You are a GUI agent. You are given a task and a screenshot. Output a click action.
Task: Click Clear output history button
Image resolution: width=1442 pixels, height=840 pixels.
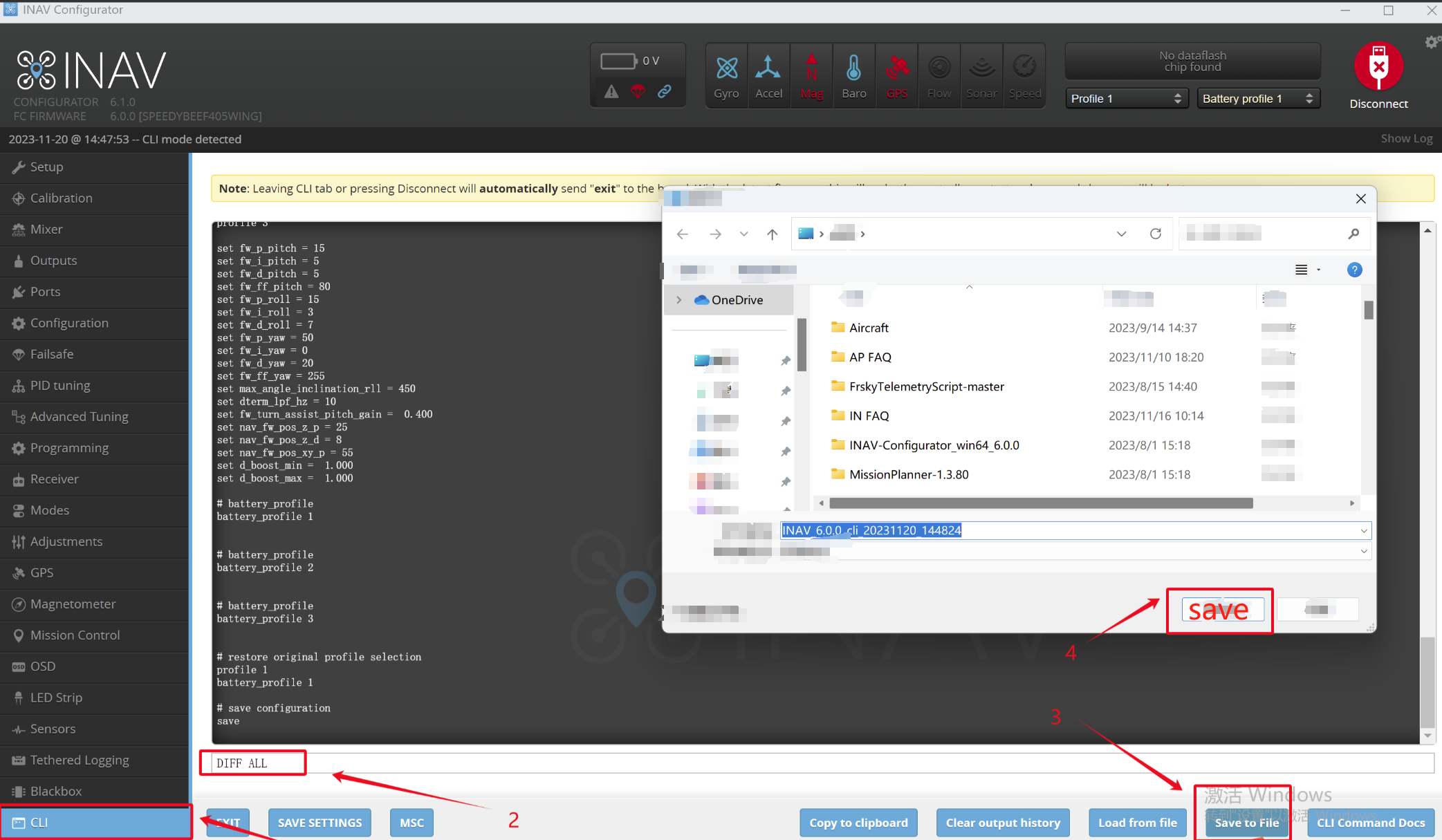pos(1003,823)
